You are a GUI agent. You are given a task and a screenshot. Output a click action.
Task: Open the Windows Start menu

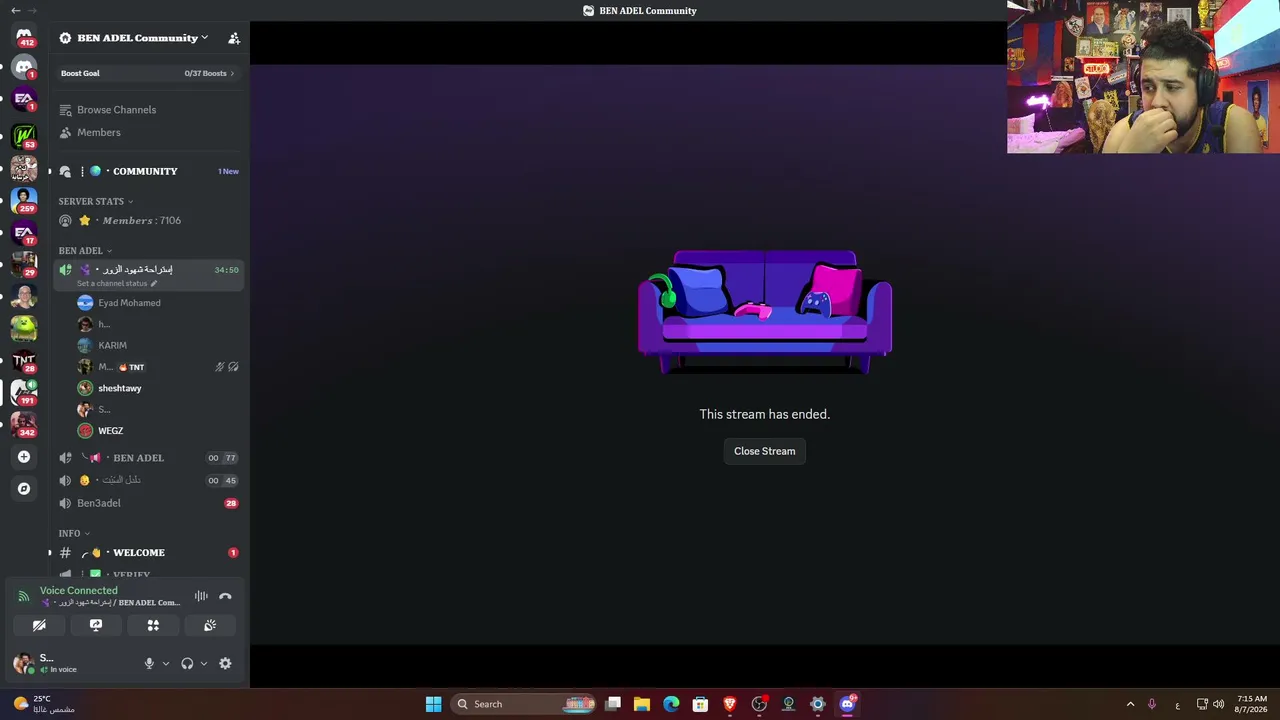click(x=433, y=704)
